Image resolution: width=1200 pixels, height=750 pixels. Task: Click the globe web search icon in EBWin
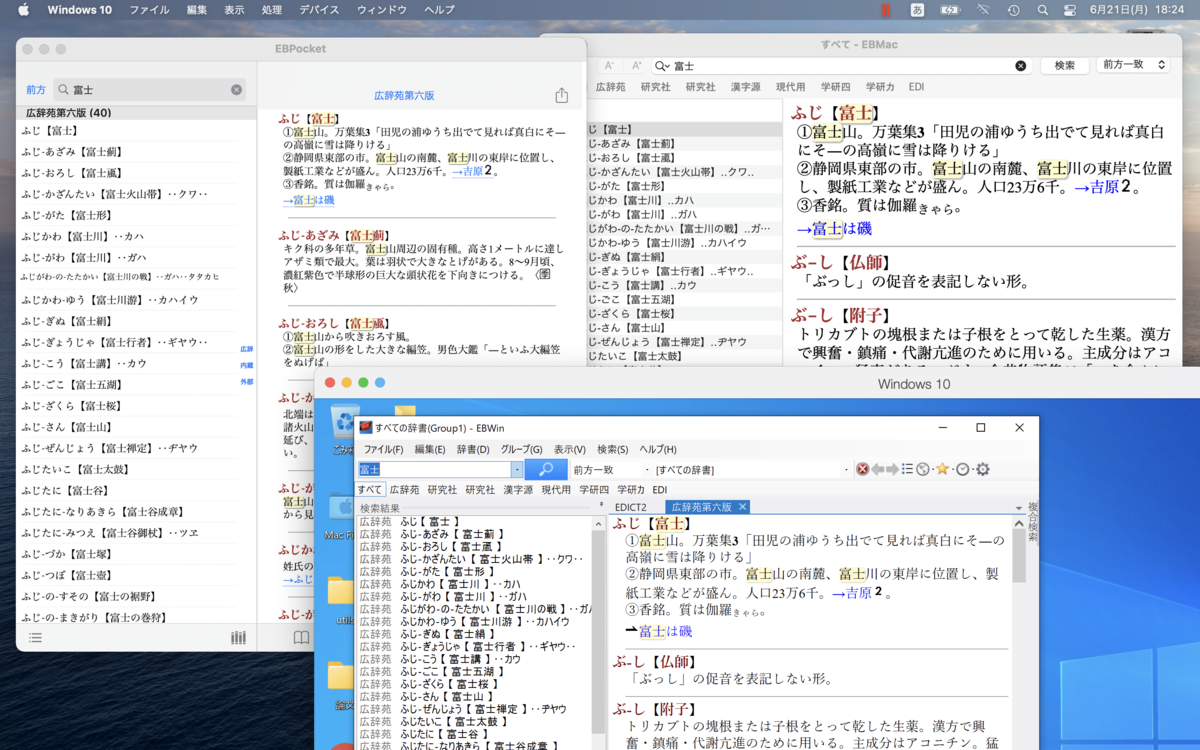tap(923, 469)
